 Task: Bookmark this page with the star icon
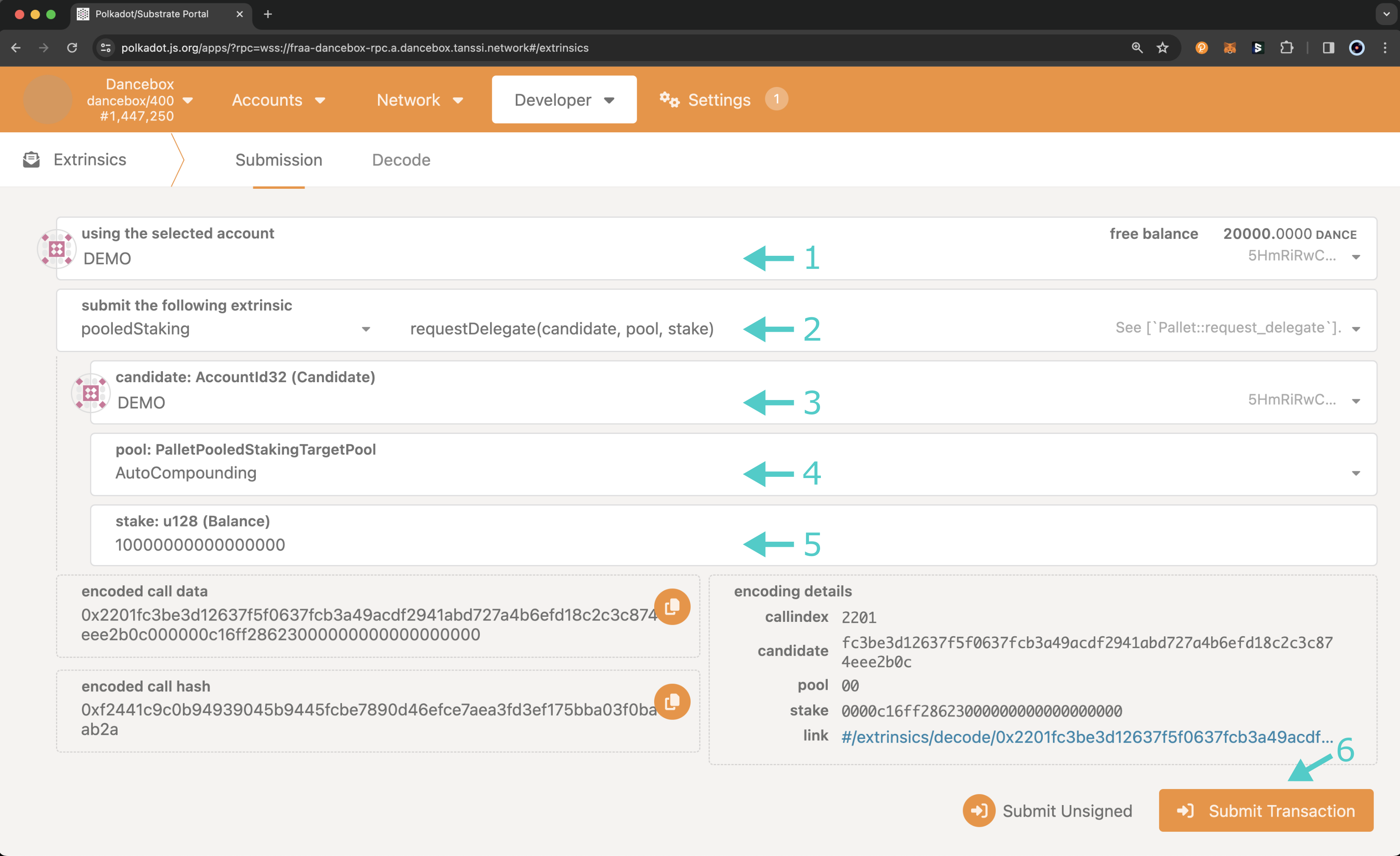[1162, 48]
